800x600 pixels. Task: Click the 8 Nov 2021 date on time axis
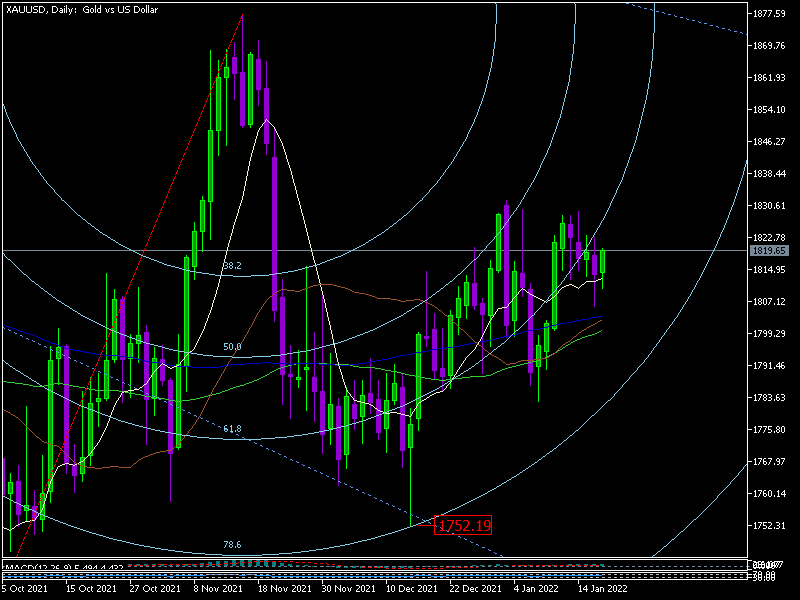[x=219, y=589]
